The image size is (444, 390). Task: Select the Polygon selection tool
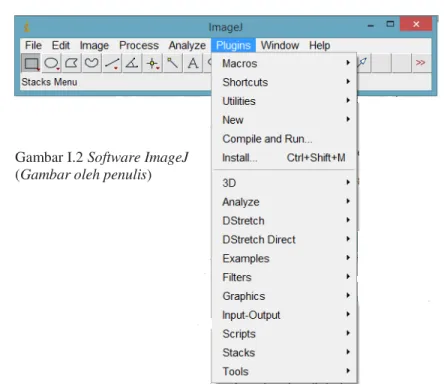coord(71,63)
